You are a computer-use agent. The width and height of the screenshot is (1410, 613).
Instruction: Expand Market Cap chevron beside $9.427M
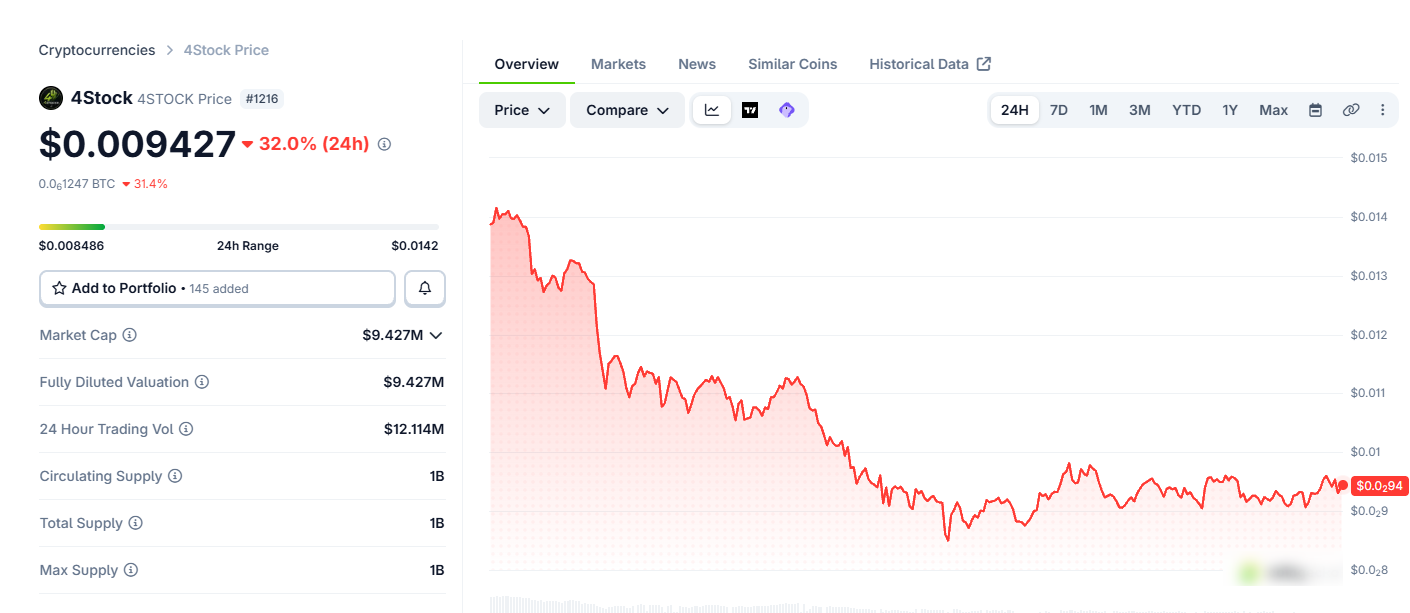435,335
